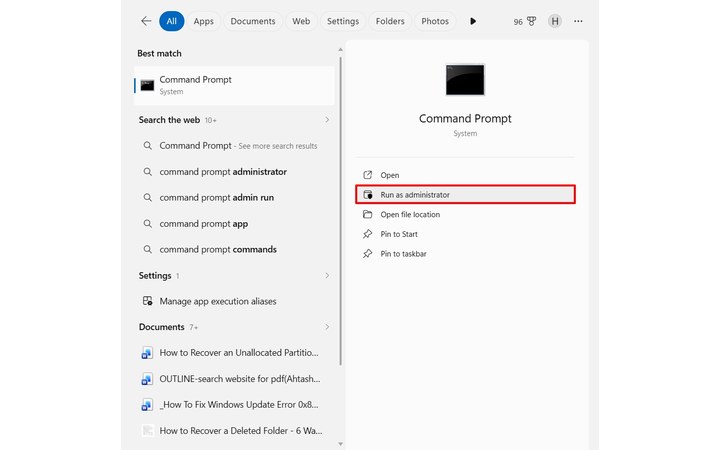720x450 pixels.
Task: Open the three-dot more options menu
Action: (578, 21)
